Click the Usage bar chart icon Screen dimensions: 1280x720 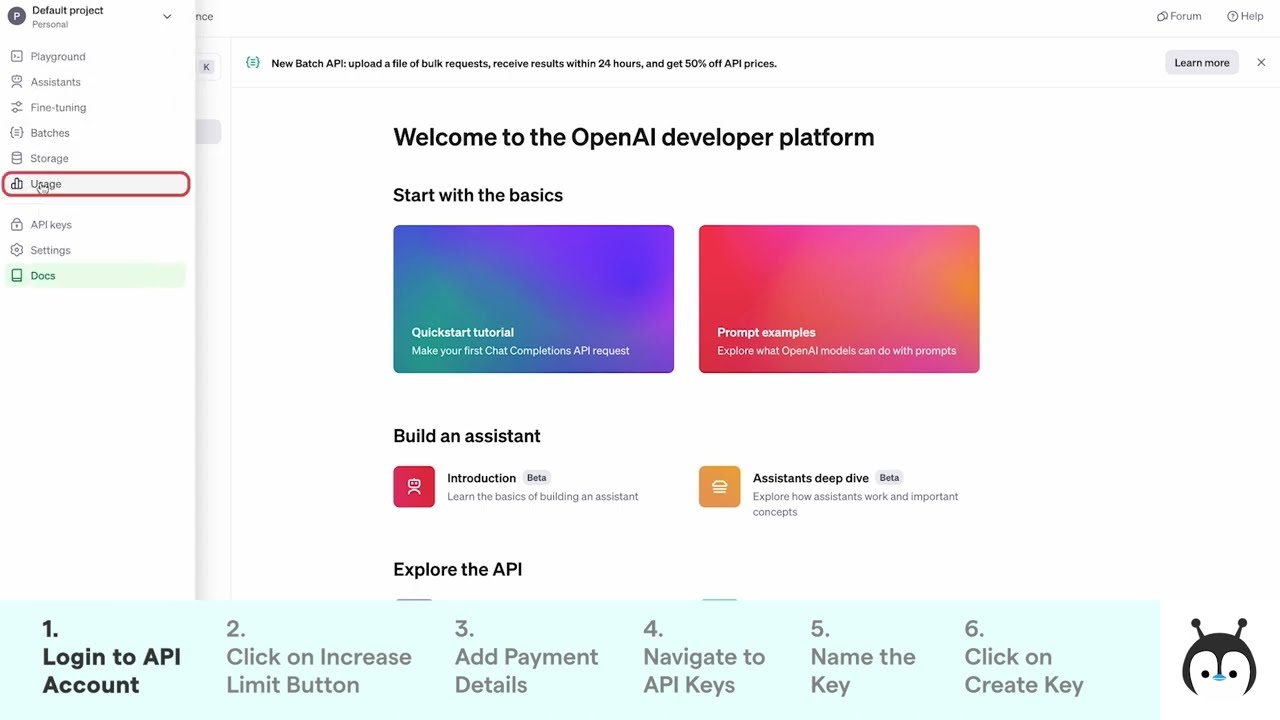(16, 184)
